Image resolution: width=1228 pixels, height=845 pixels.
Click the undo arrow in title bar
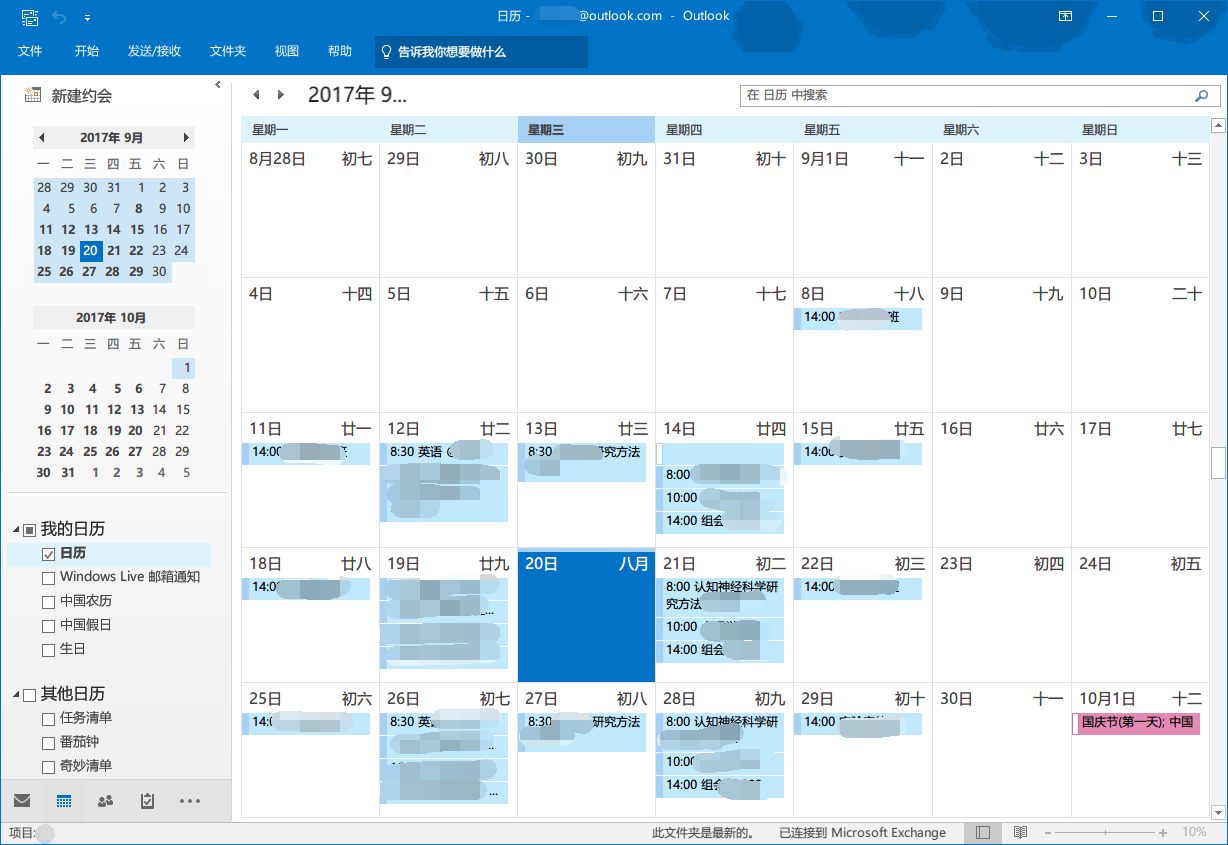coord(59,17)
